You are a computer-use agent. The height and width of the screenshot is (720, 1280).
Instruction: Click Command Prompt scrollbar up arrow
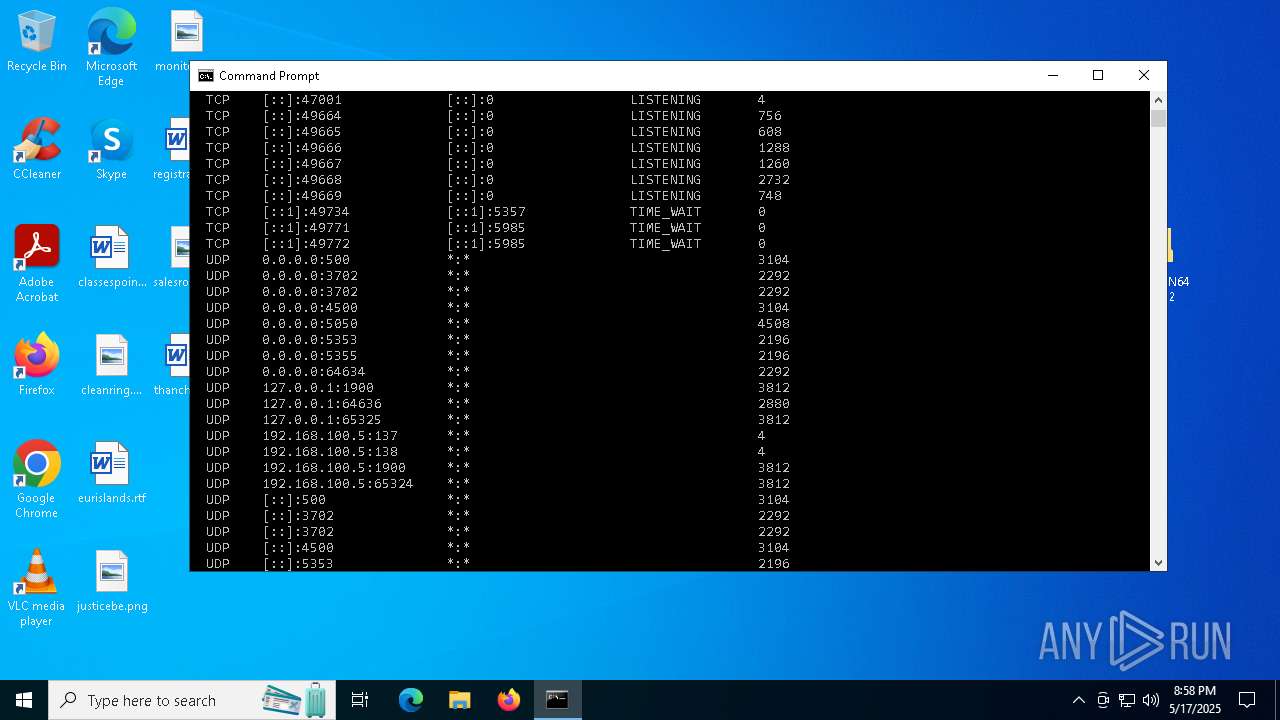[1159, 100]
